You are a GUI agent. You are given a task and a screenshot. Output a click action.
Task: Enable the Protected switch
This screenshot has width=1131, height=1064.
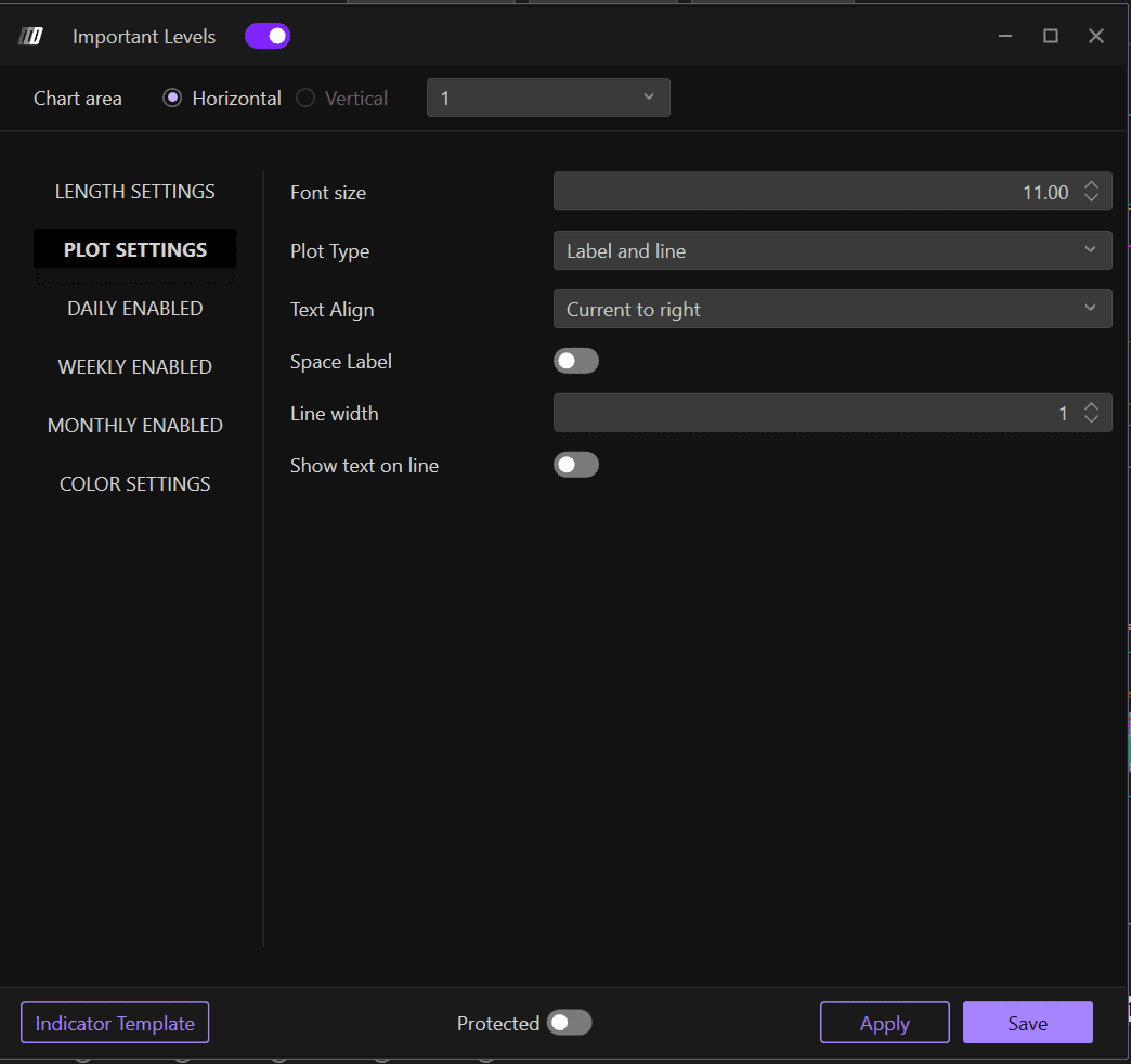(x=569, y=1023)
